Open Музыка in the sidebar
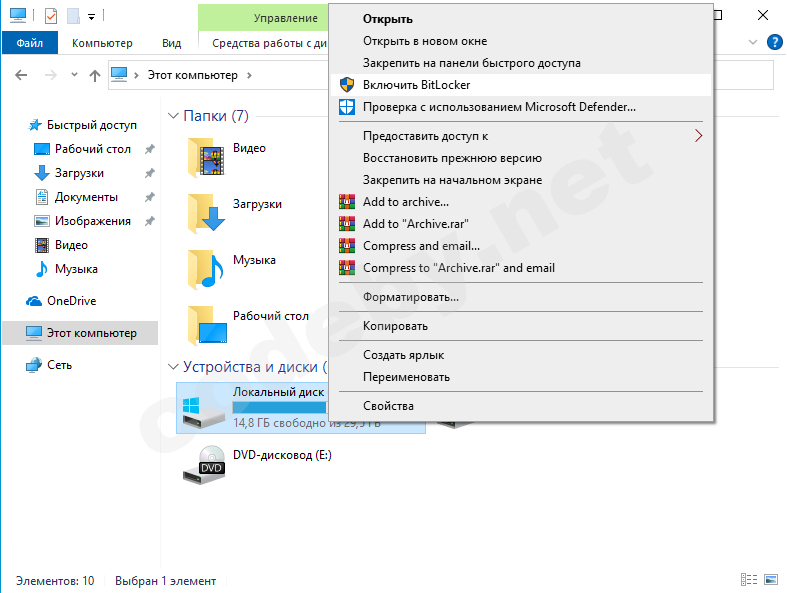Image resolution: width=787 pixels, height=593 pixels. (x=67, y=269)
